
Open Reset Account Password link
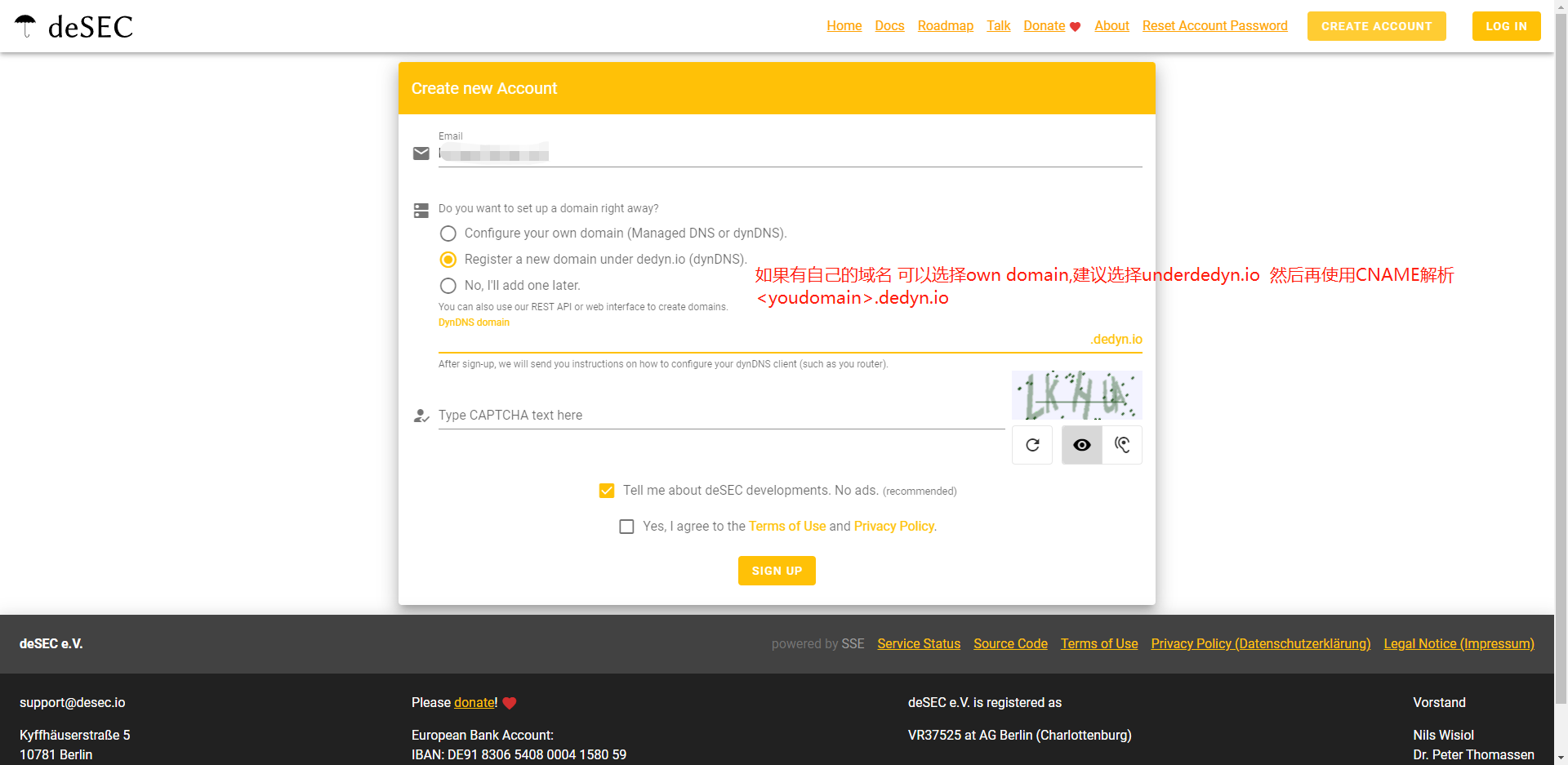point(1214,26)
